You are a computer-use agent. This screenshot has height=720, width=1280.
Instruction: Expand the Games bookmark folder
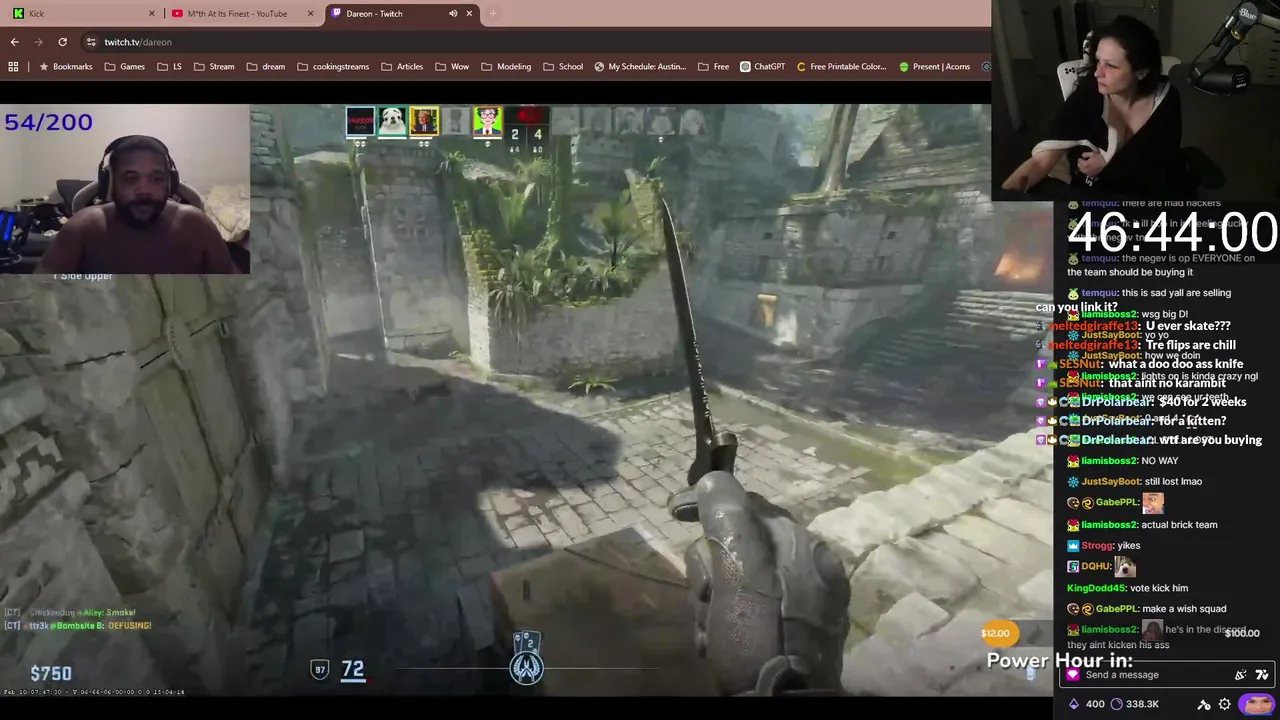(125, 67)
